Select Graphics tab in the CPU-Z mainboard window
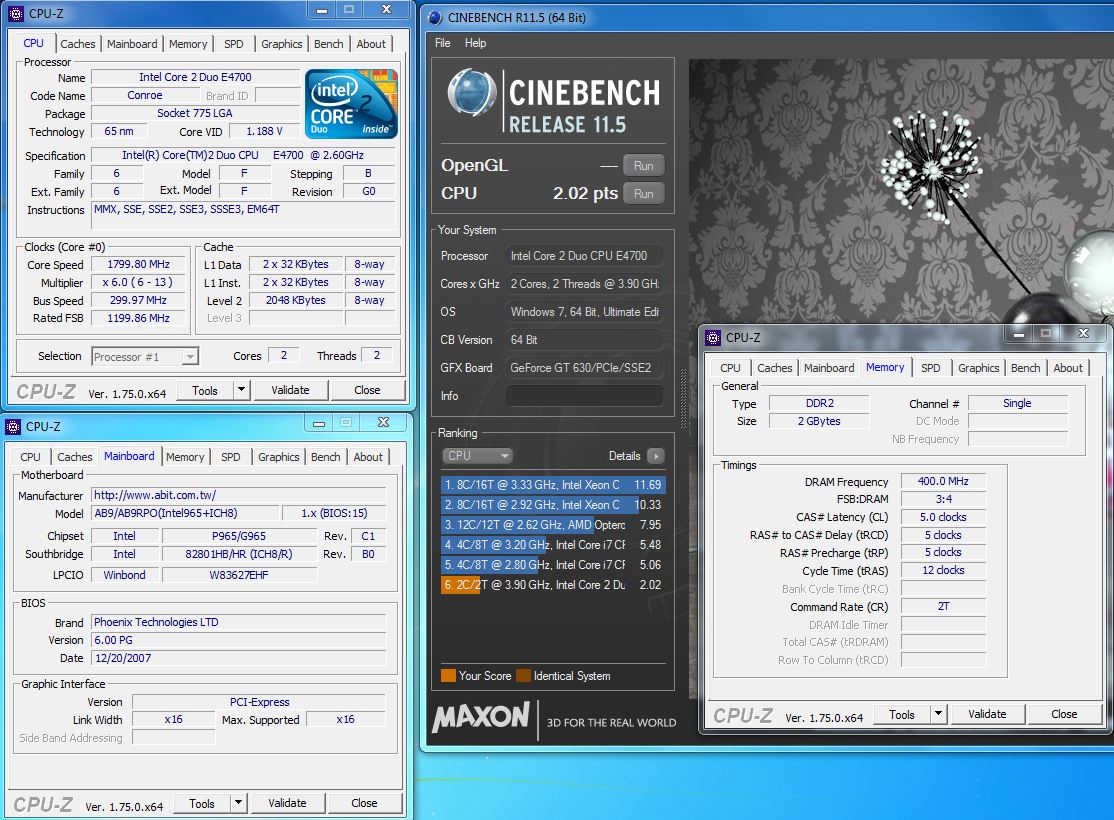The width and height of the screenshot is (1114, 820). pyautogui.click(x=278, y=457)
